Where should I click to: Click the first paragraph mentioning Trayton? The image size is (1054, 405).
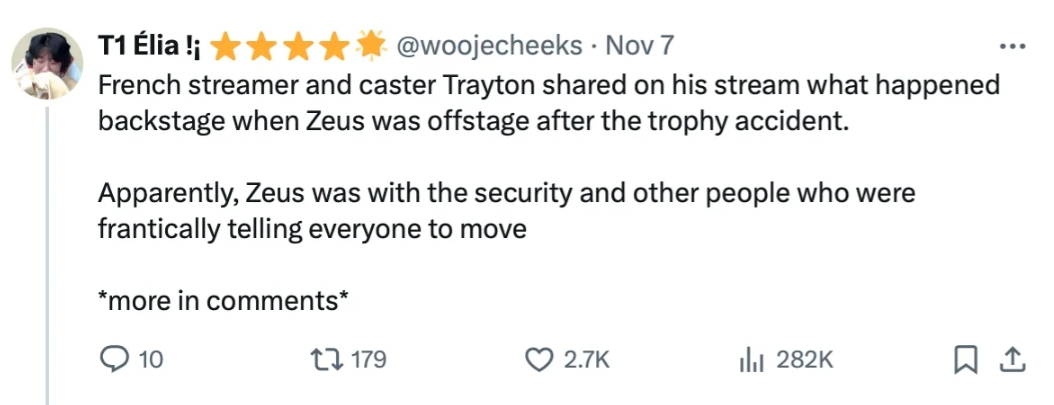tap(548, 103)
